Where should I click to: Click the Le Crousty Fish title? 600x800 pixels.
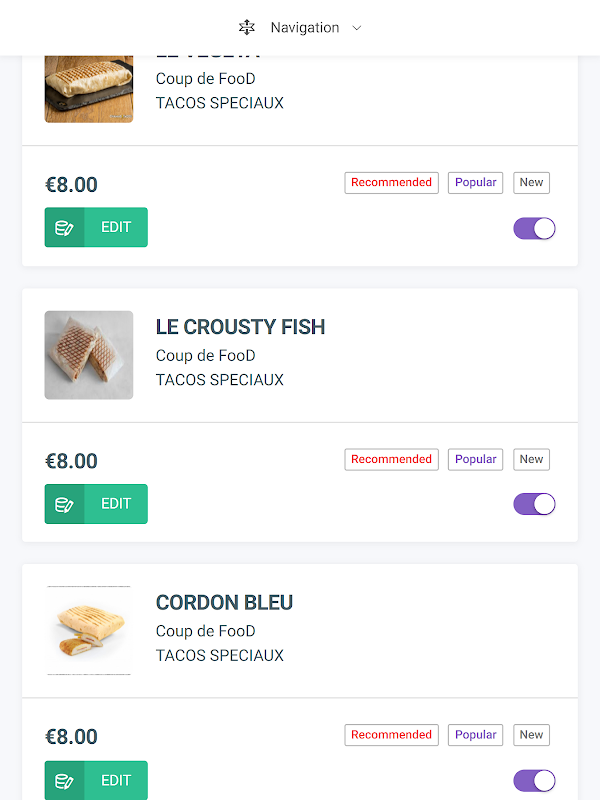(240, 327)
